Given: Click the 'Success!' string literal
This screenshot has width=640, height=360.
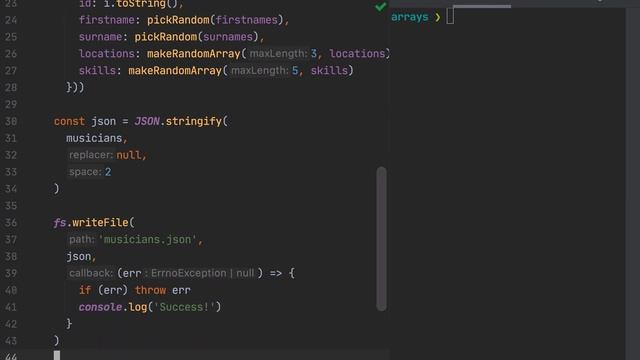Looking at the screenshot, I should click(184, 307).
